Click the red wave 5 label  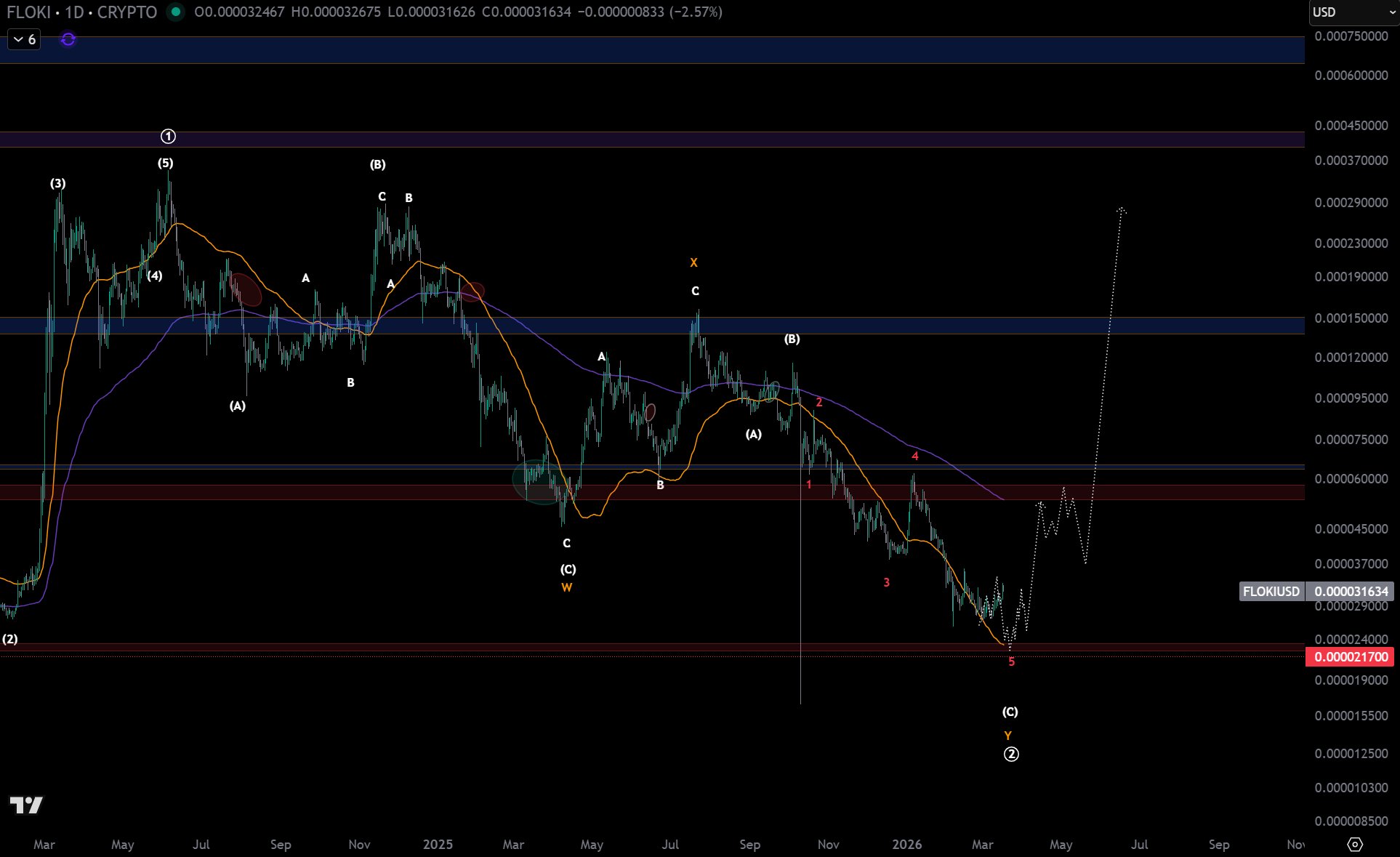pyautogui.click(x=1011, y=661)
